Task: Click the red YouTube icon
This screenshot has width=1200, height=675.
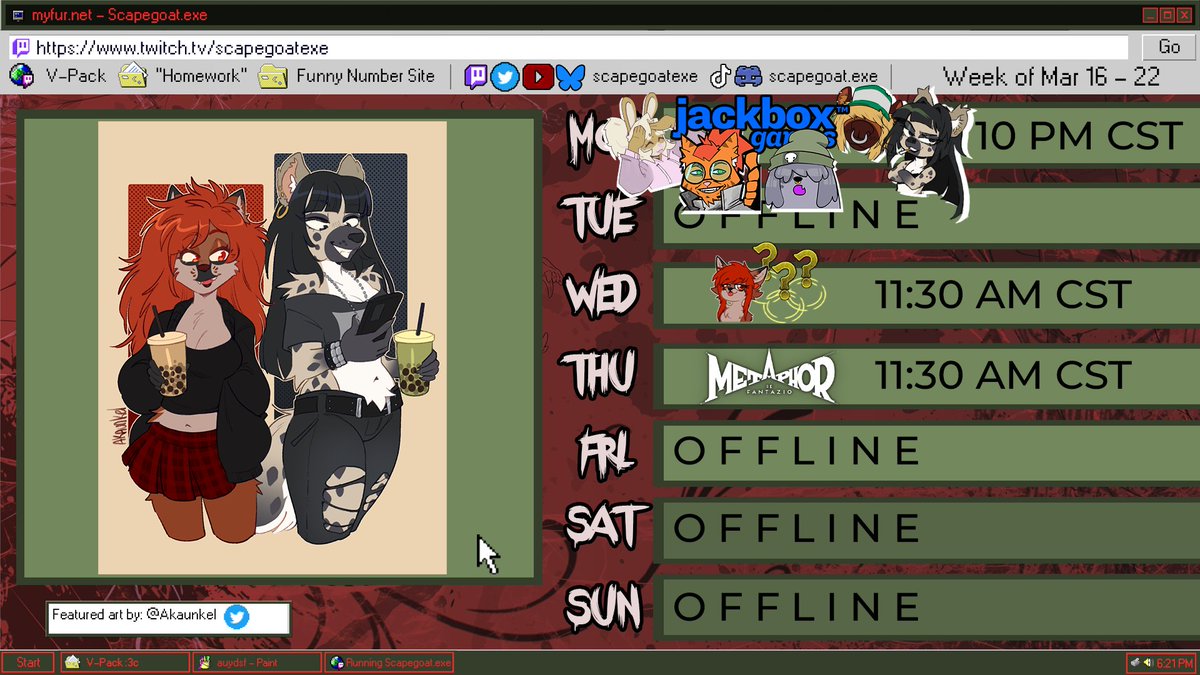Action: point(538,76)
